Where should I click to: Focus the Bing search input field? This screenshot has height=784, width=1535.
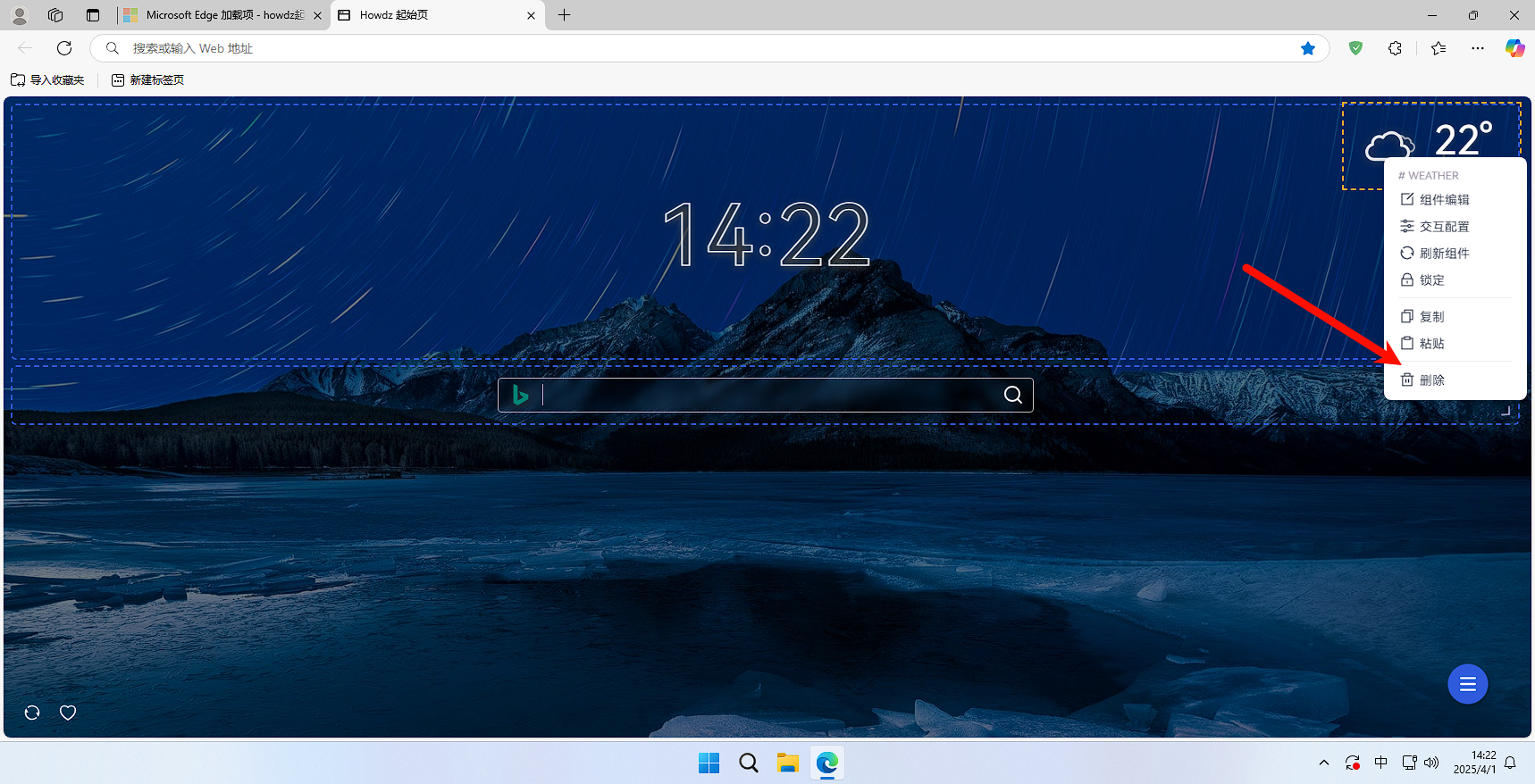pos(768,395)
